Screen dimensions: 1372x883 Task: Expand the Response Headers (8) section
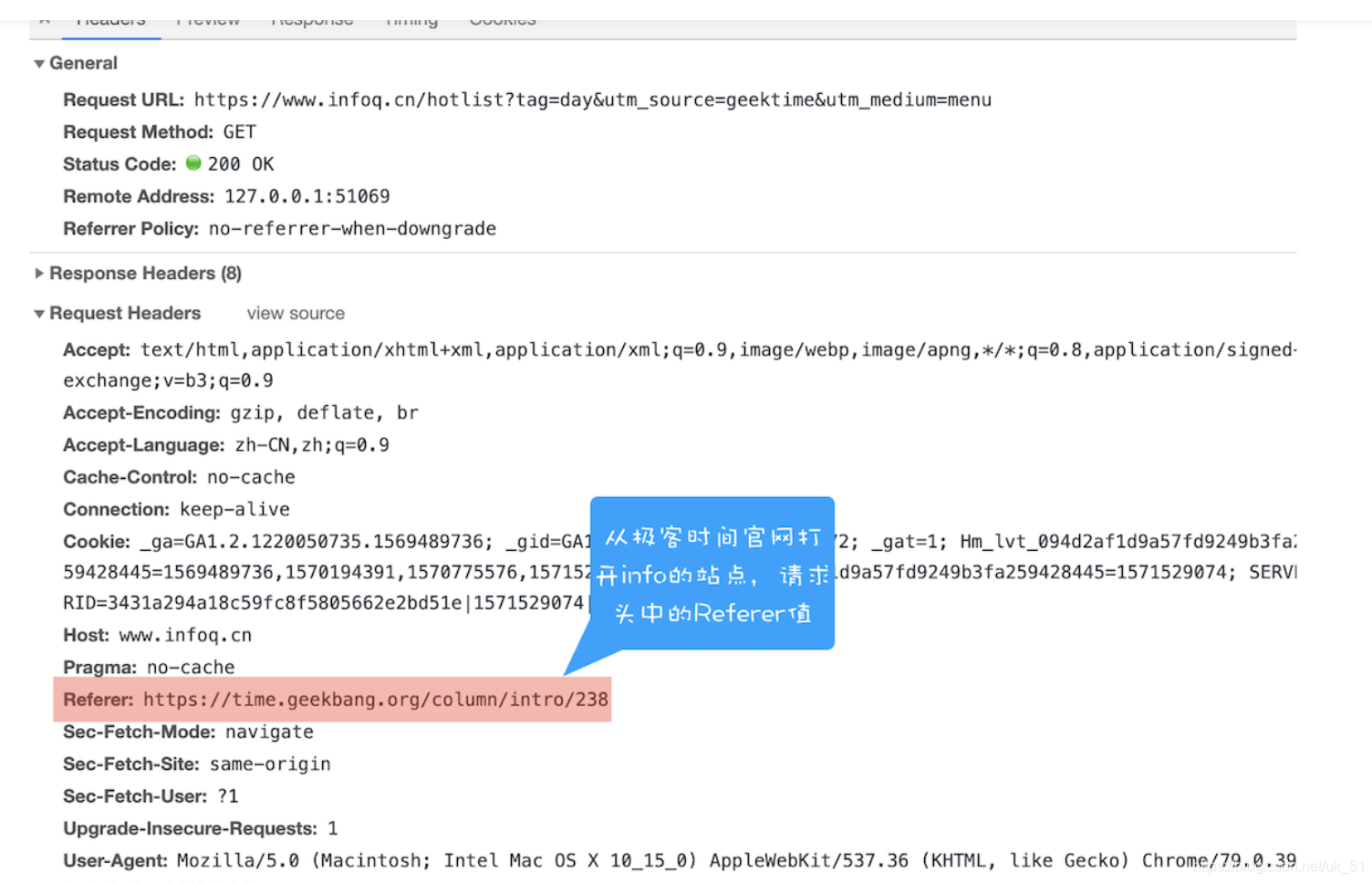[39, 274]
